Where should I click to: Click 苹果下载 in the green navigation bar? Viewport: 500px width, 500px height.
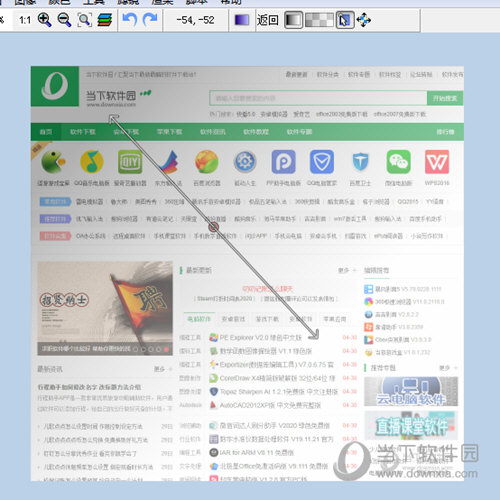(x=169, y=132)
